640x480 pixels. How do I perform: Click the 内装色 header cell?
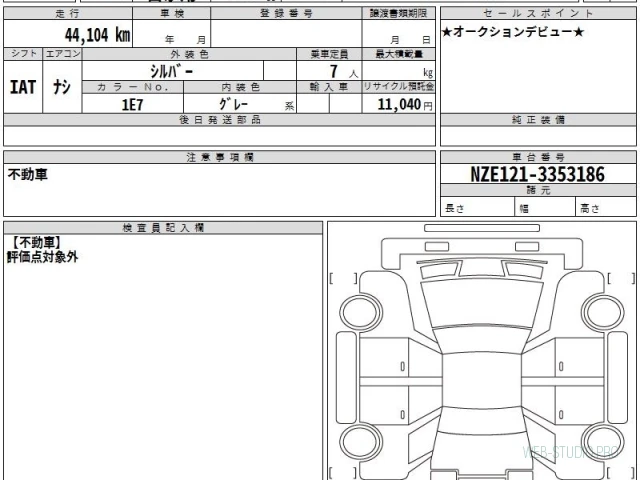coord(240,87)
